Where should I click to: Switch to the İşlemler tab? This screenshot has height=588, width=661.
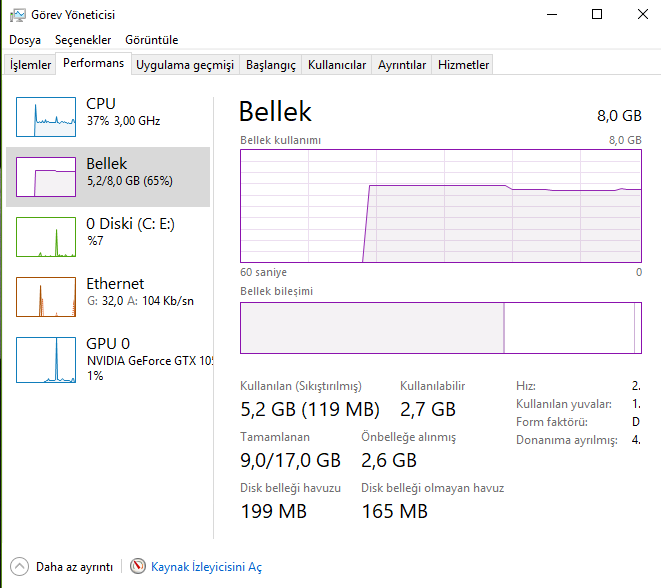pos(30,65)
